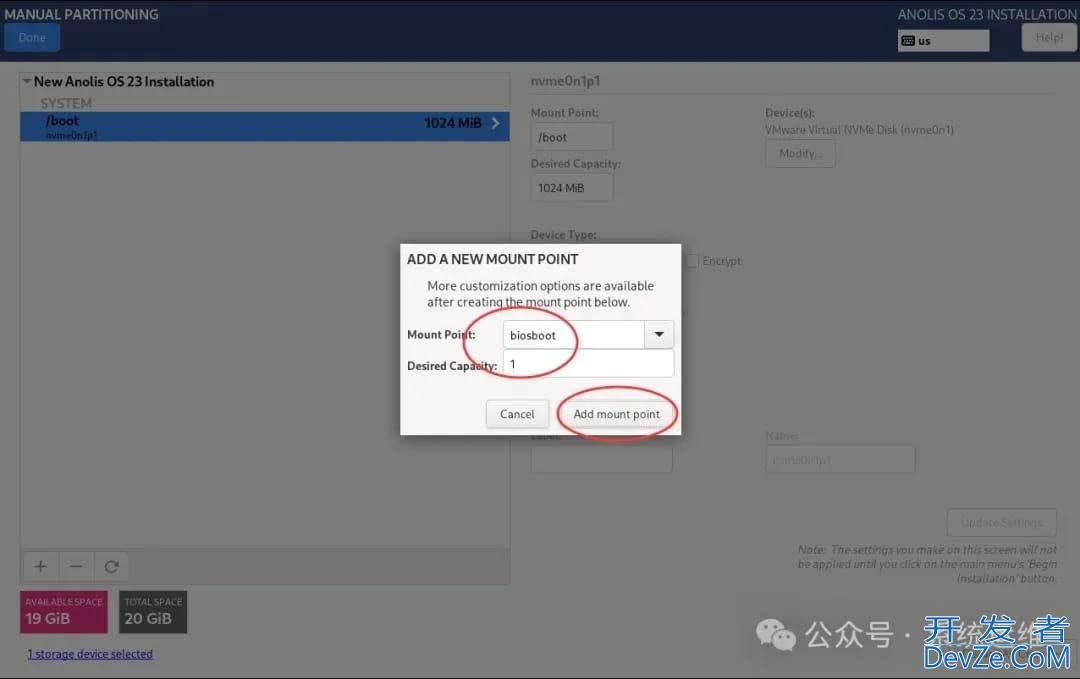This screenshot has width=1080, height=679.
Task: Click the Update Settings button
Action: [1001, 523]
